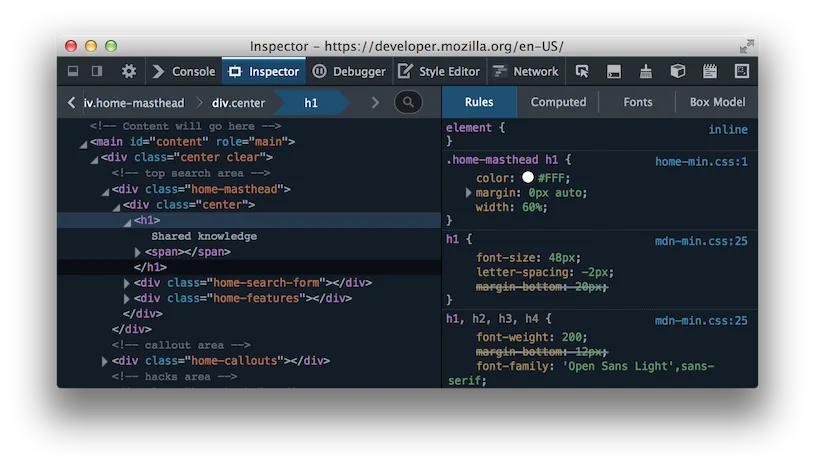Collapse the div class="home-masthead" node
The height and width of the screenshot is (467, 815).
pos(105,191)
